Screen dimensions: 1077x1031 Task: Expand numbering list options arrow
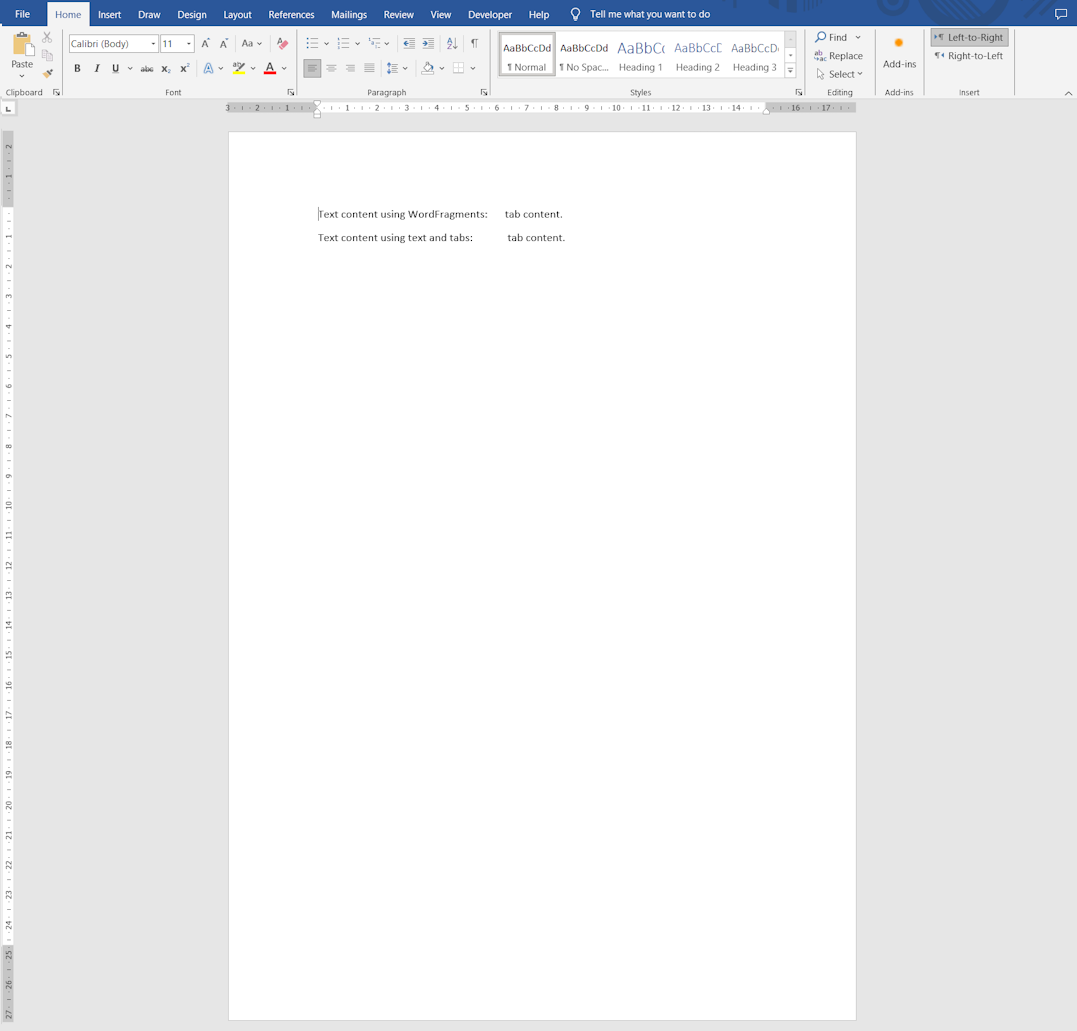(x=357, y=43)
